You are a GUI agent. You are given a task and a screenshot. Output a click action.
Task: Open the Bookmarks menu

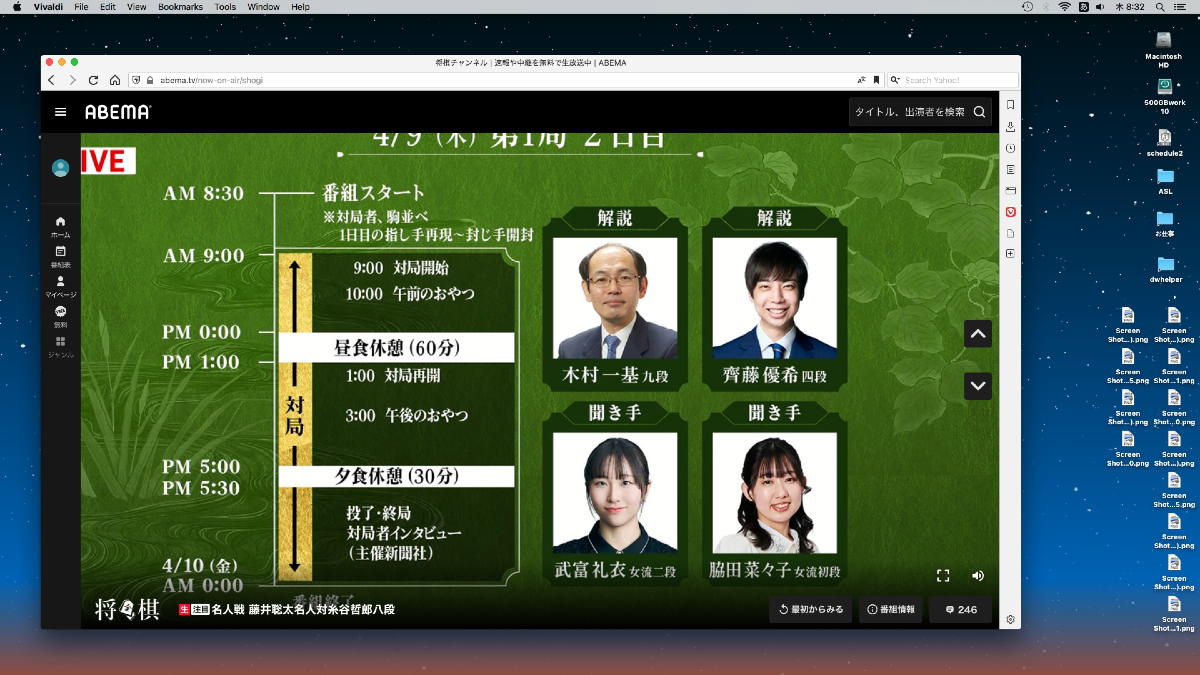[x=180, y=7]
